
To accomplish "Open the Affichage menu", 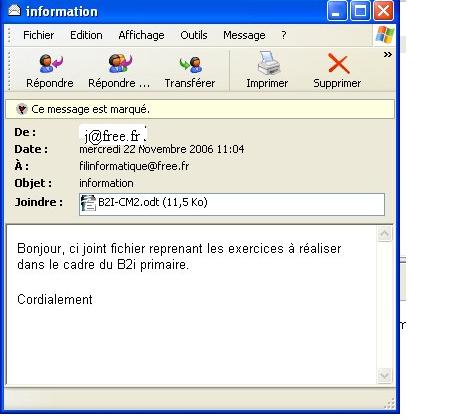I will tap(141, 35).
